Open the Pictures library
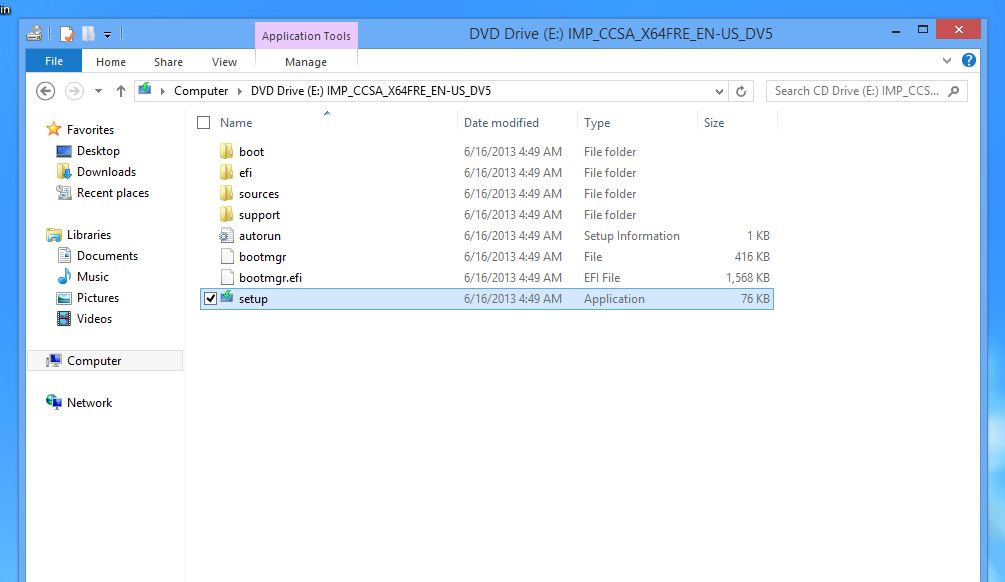 [x=97, y=298]
